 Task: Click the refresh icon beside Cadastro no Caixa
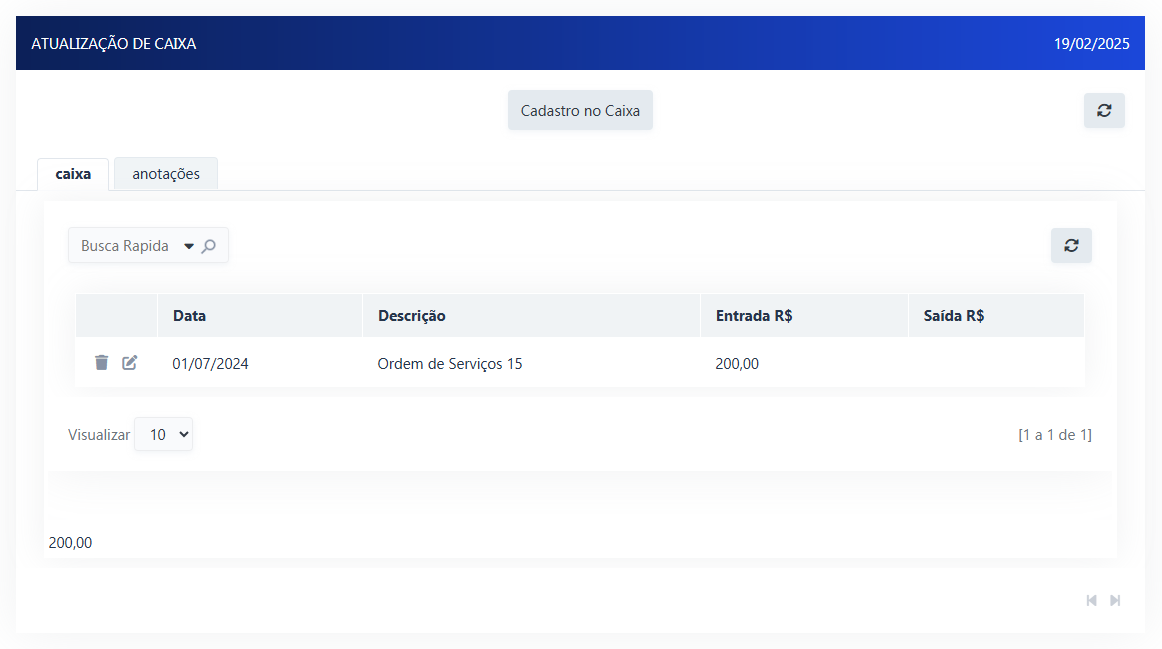pyautogui.click(x=1104, y=110)
